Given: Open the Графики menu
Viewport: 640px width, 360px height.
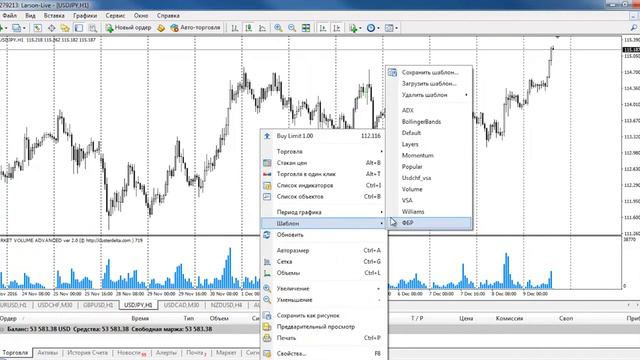Looking at the screenshot, I should click(x=85, y=16).
